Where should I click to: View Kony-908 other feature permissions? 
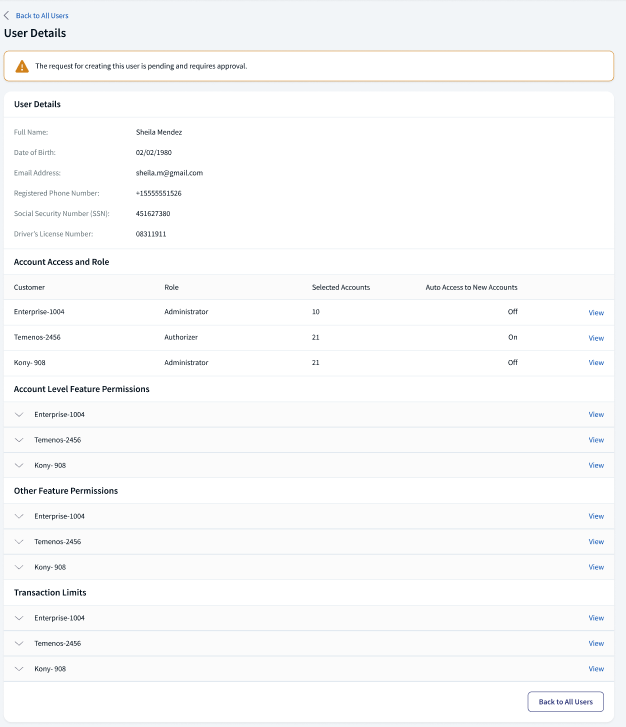click(596, 567)
